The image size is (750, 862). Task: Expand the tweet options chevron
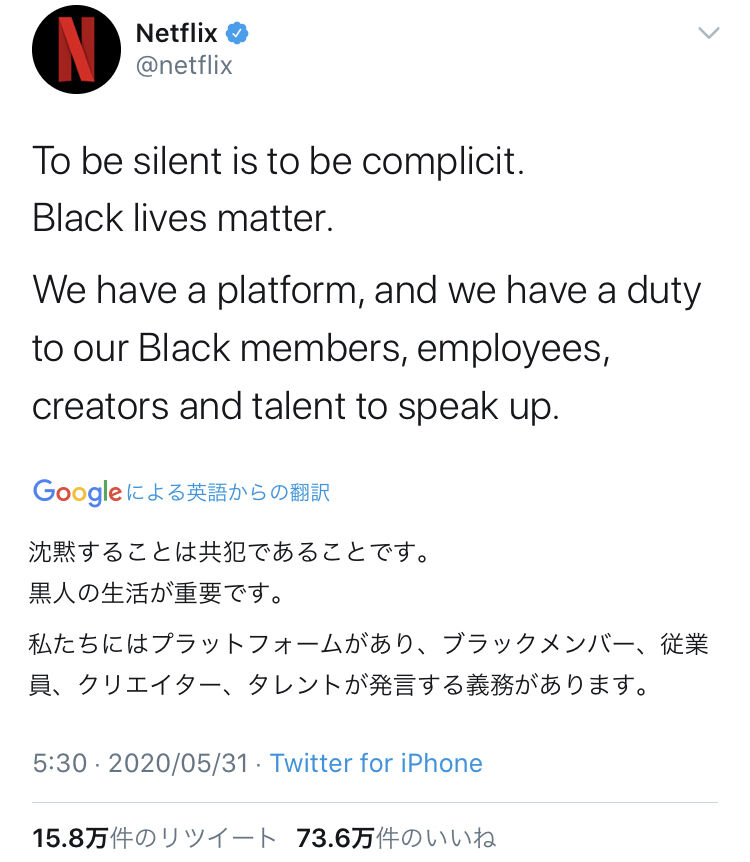click(708, 34)
